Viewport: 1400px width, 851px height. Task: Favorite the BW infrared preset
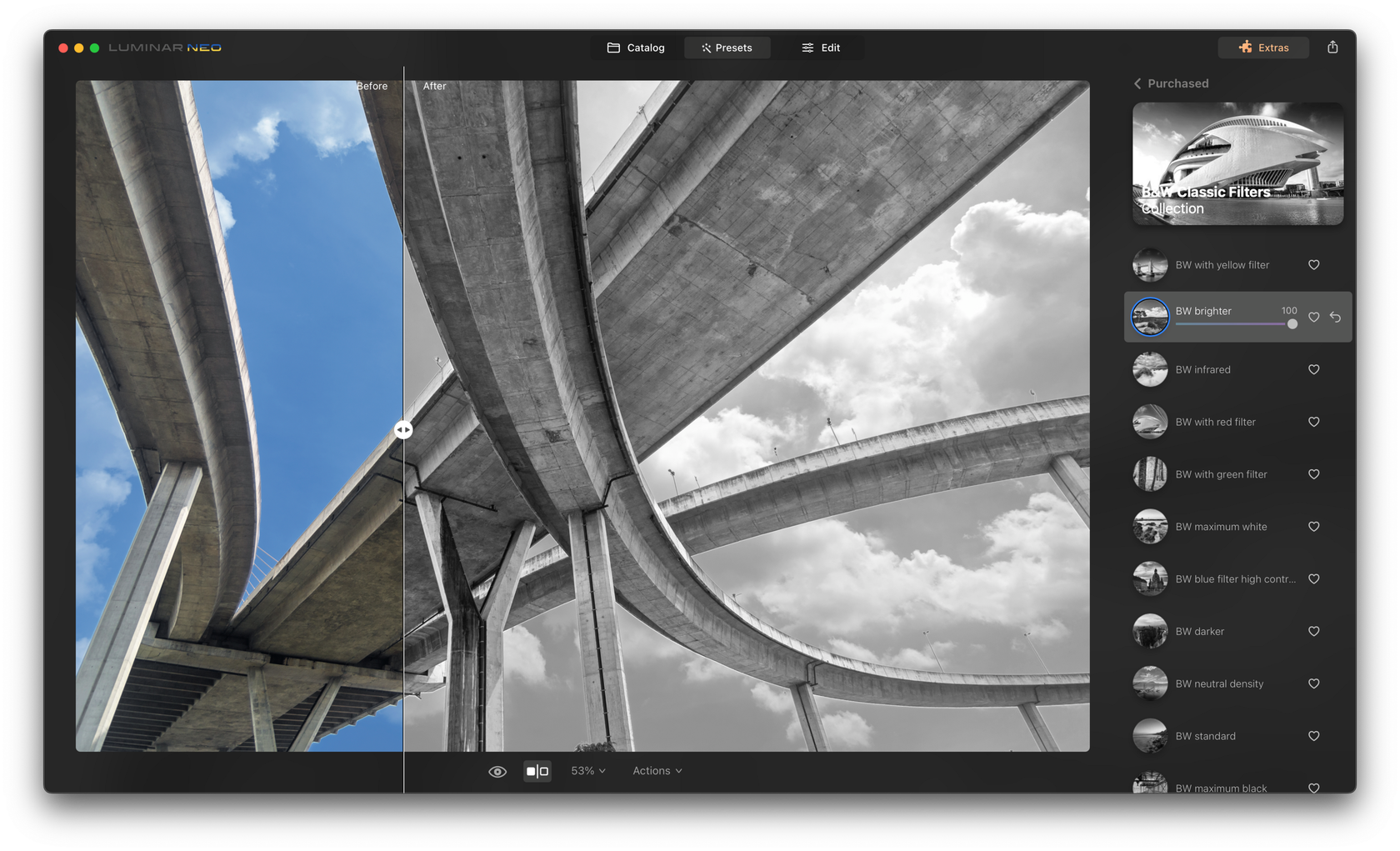point(1314,369)
